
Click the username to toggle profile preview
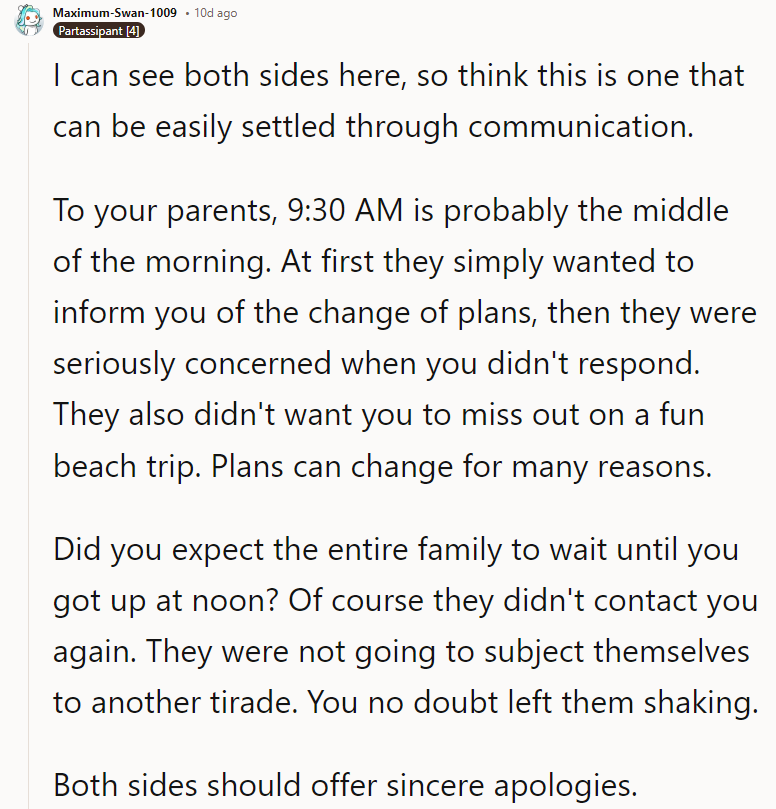point(115,14)
